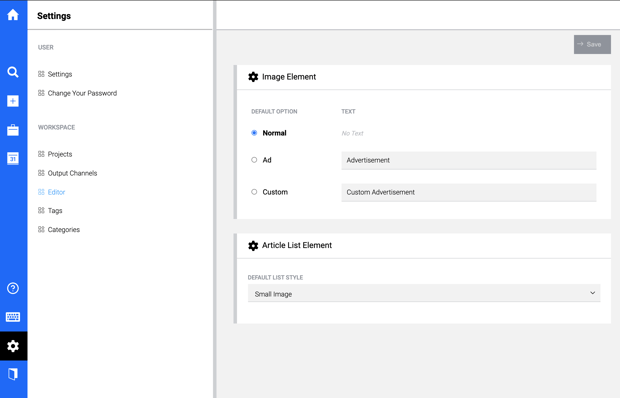Image resolution: width=620 pixels, height=398 pixels.
Task: Click the DEFAULT OPTION column label
Action: tap(274, 111)
